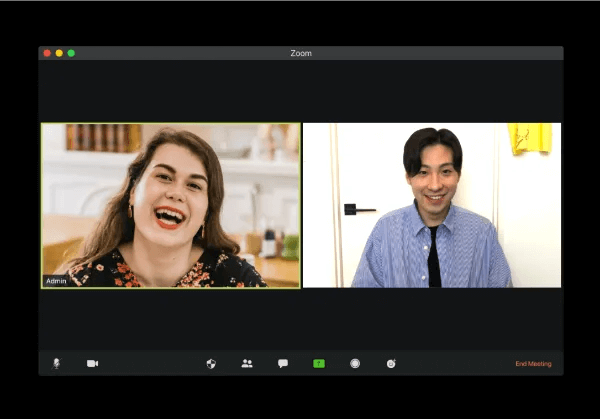Open the Security shield options
This screenshot has height=419, width=600.
click(x=211, y=363)
